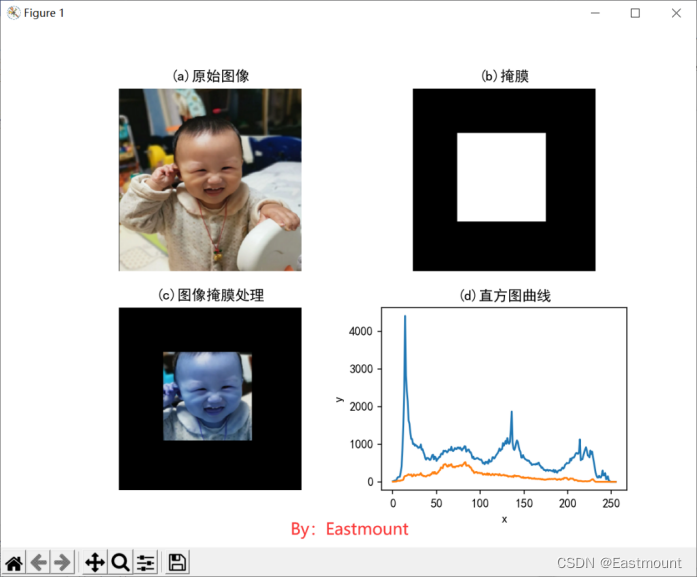Click the y-axis tick label 3000

click(x=361, y=369)
